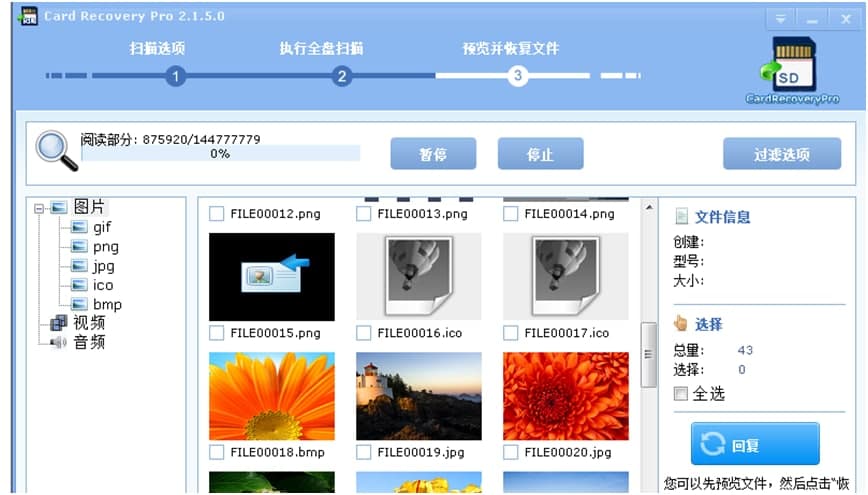Click the FILE00014.png file name

coord(570,214)
